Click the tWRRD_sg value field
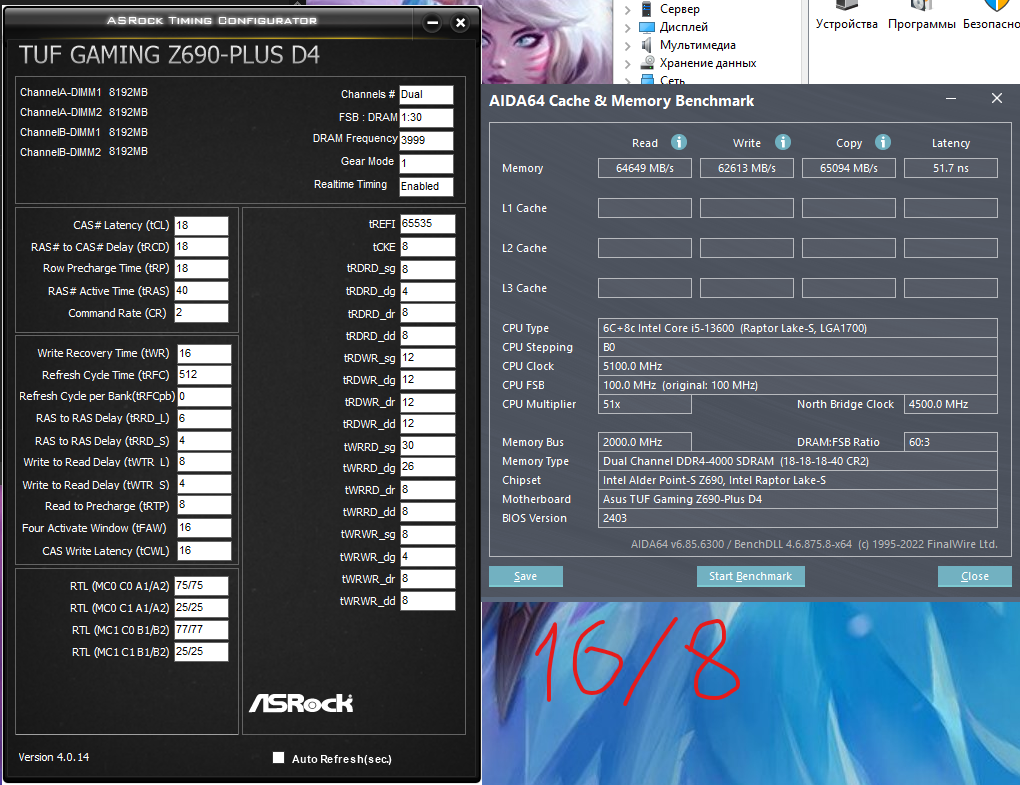The image size is (1020, 785). [427, 446]
